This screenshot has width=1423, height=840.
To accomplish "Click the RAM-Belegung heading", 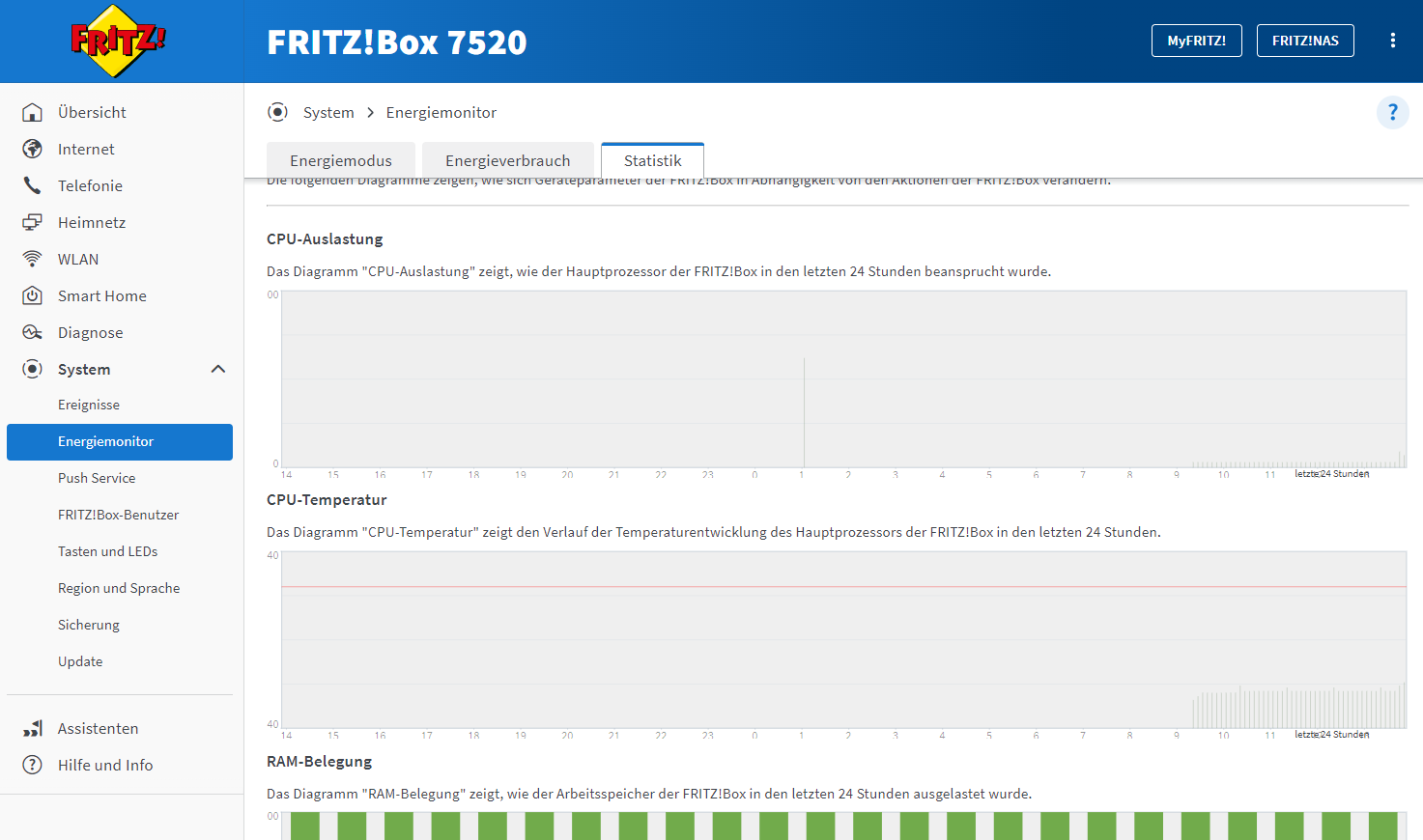I will (319, 761).
